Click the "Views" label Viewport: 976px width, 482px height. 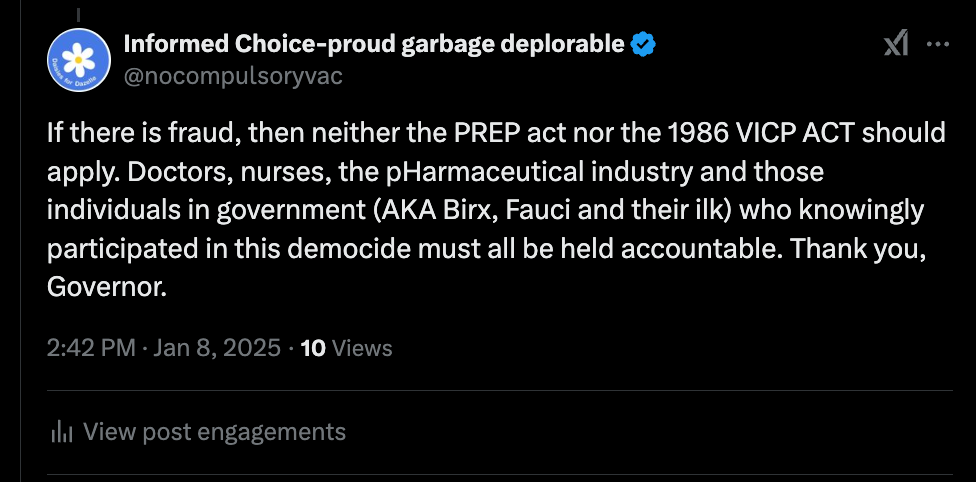pyautogui.click(x=361, y=348)
